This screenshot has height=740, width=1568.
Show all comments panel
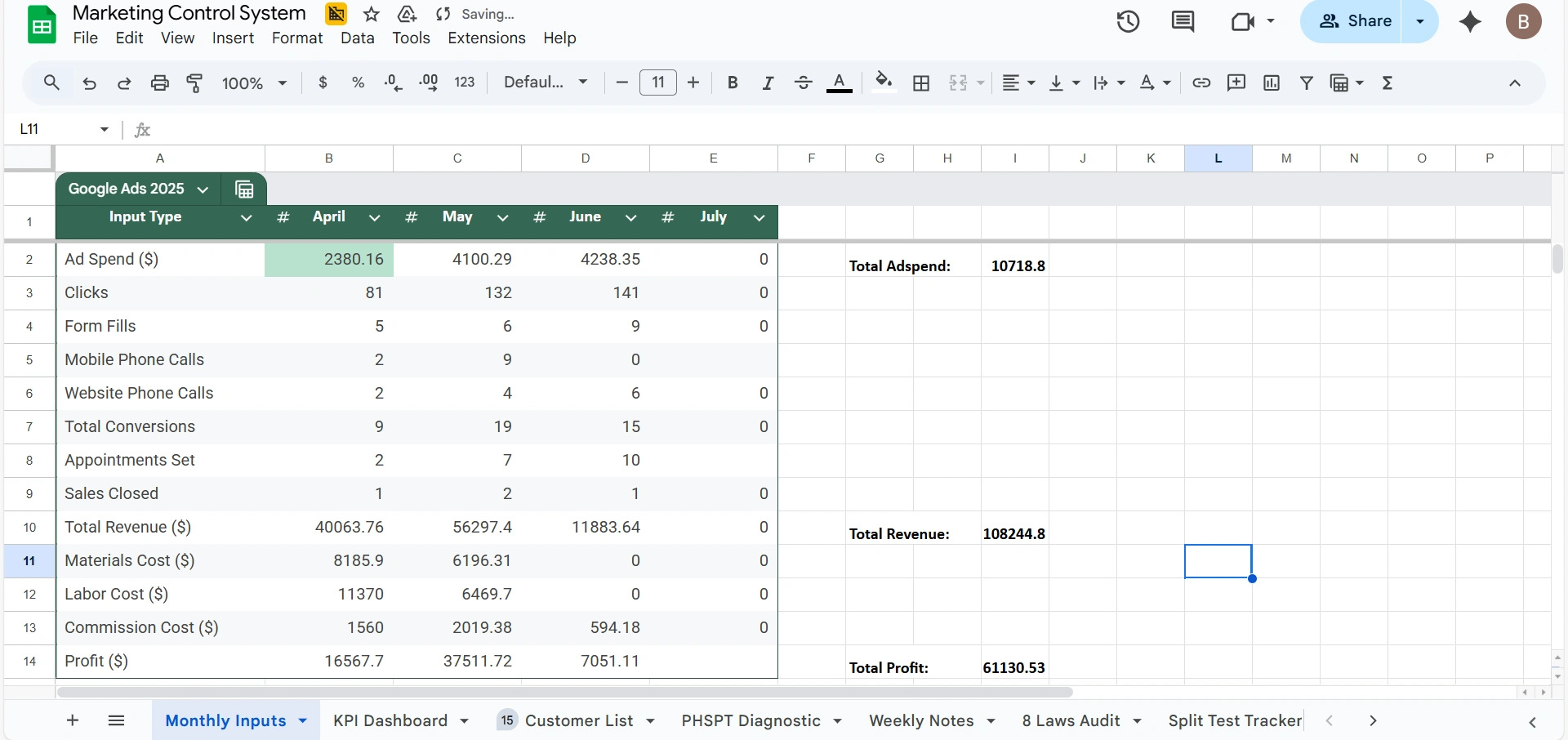pyautogui.click(x=1183, y=21)
